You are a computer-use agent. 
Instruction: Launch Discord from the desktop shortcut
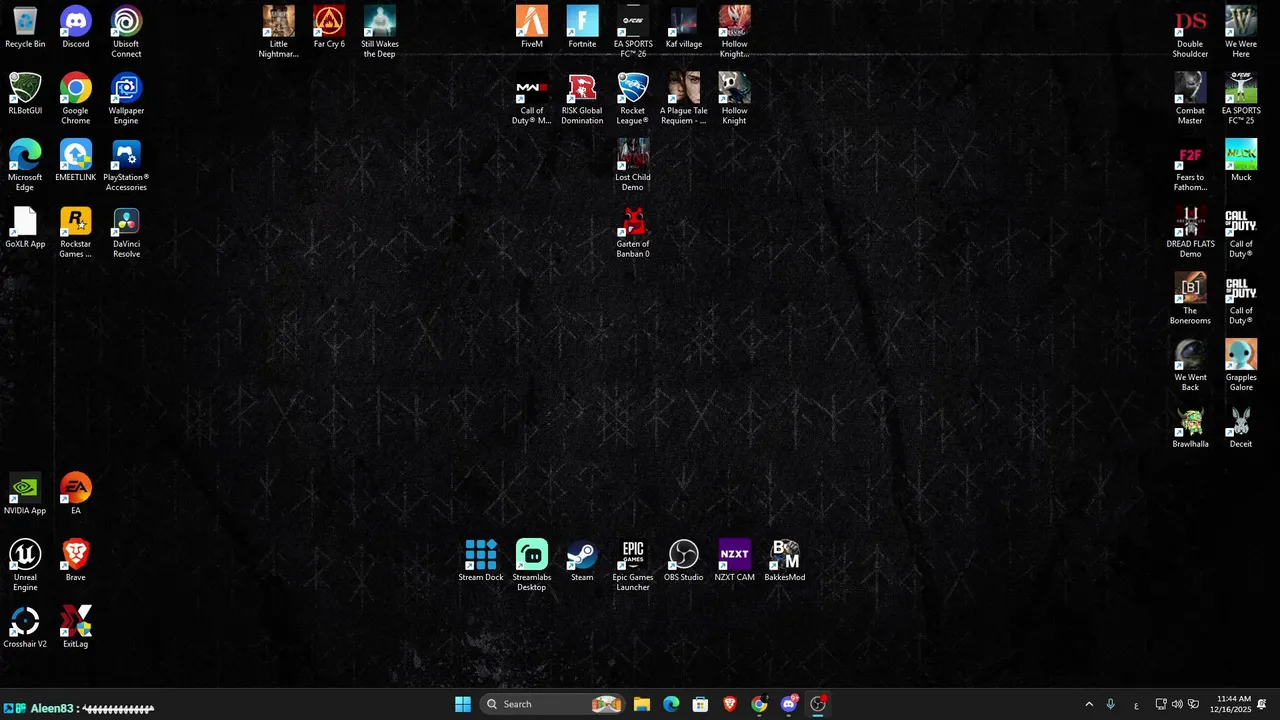[x=76, y=27]
